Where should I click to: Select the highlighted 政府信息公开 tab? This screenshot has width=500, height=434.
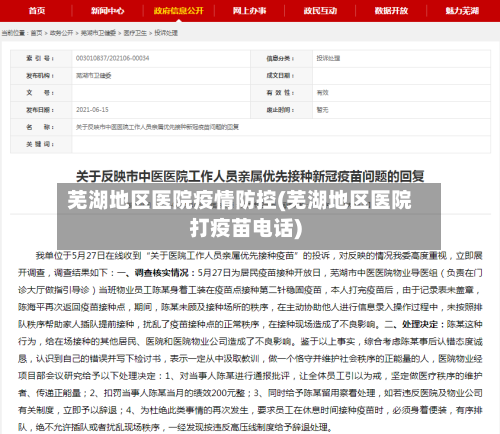(x=178, y=11)
